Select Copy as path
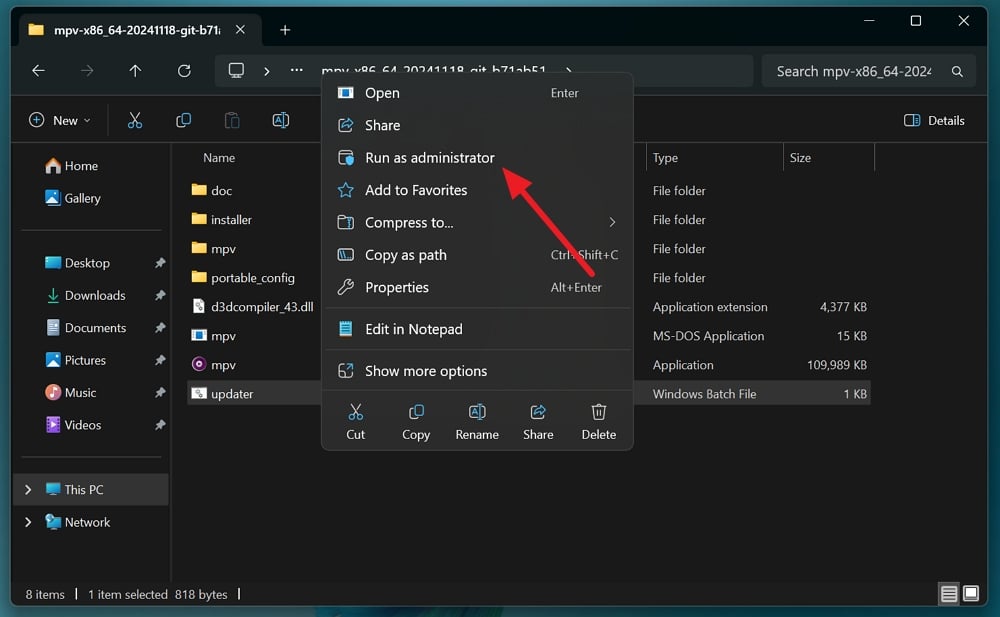Screen dimensions: 1000x617 click(x=477, y=255)
